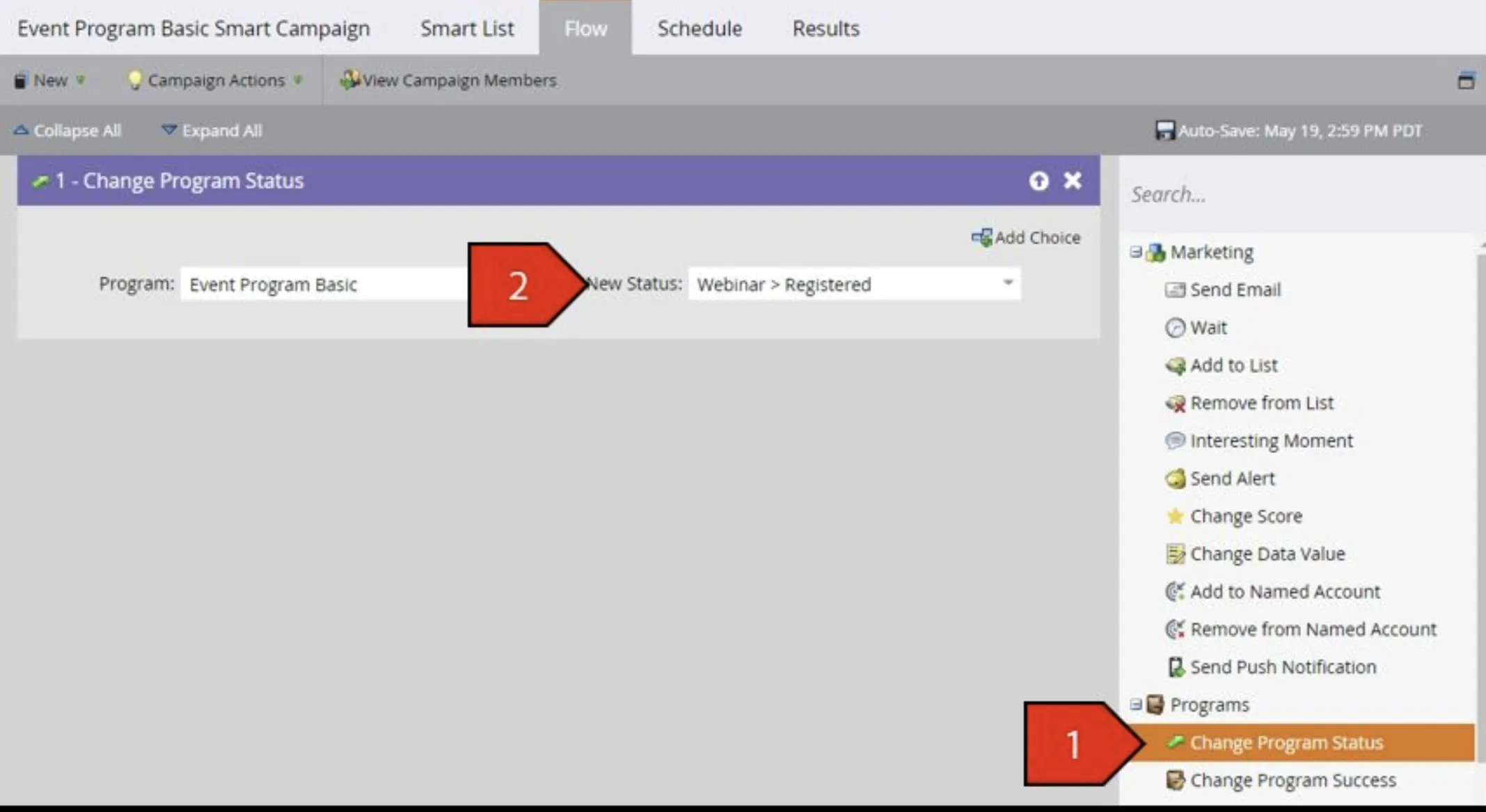Click the Program field Event Program Basic

click(324, 284)
